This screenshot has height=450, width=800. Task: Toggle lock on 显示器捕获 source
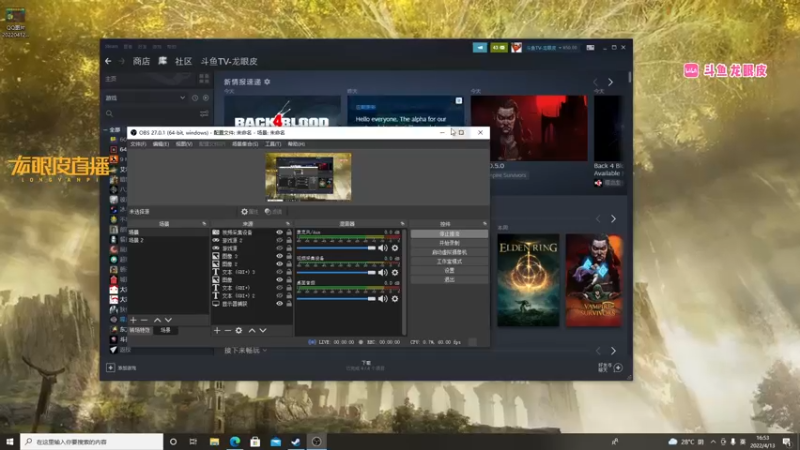(289, 304)
